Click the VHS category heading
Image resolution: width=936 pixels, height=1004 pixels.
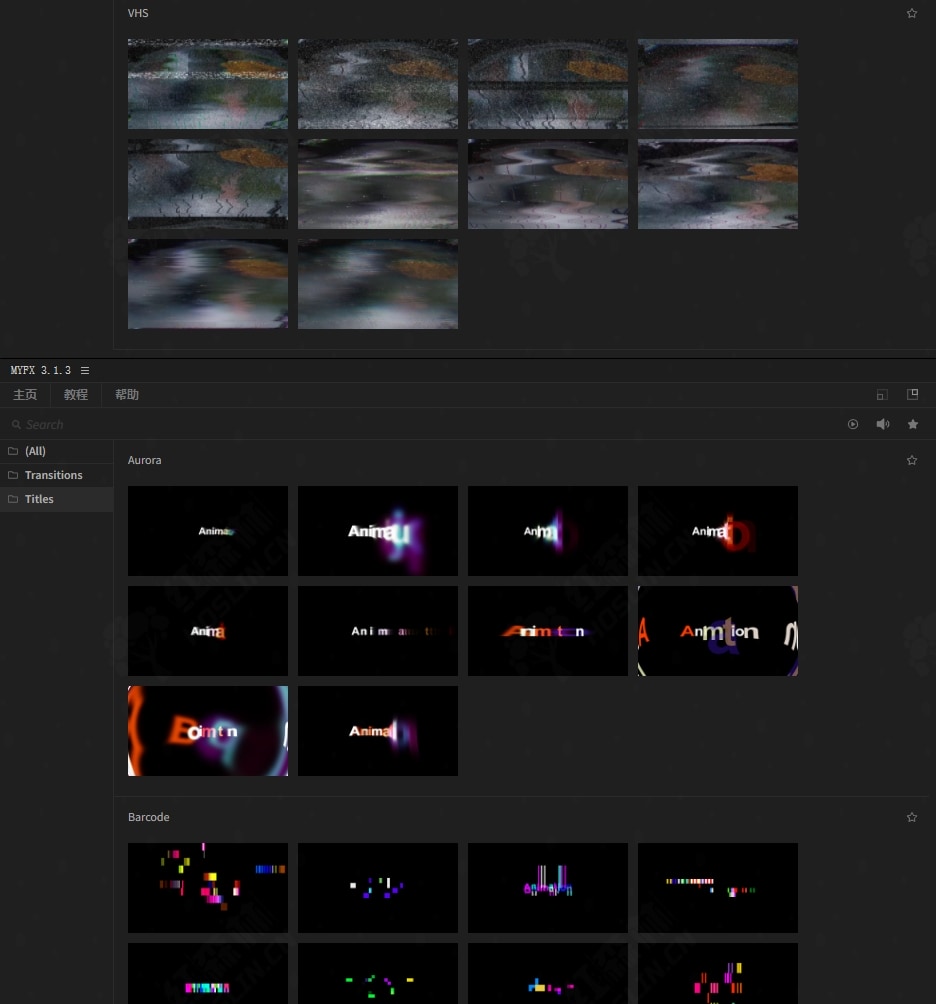[138, 13]
